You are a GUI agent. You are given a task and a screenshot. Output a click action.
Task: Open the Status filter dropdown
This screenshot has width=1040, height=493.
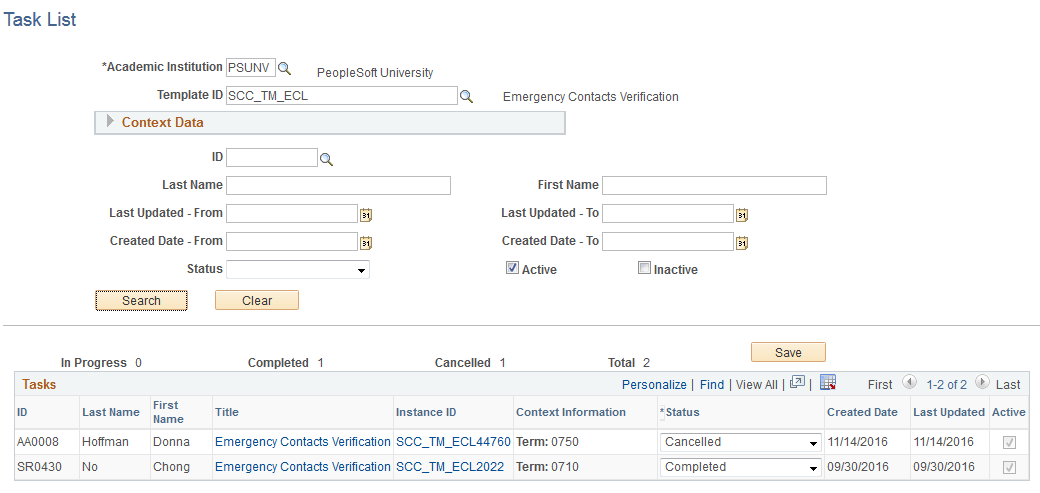(x=298, y=269)
